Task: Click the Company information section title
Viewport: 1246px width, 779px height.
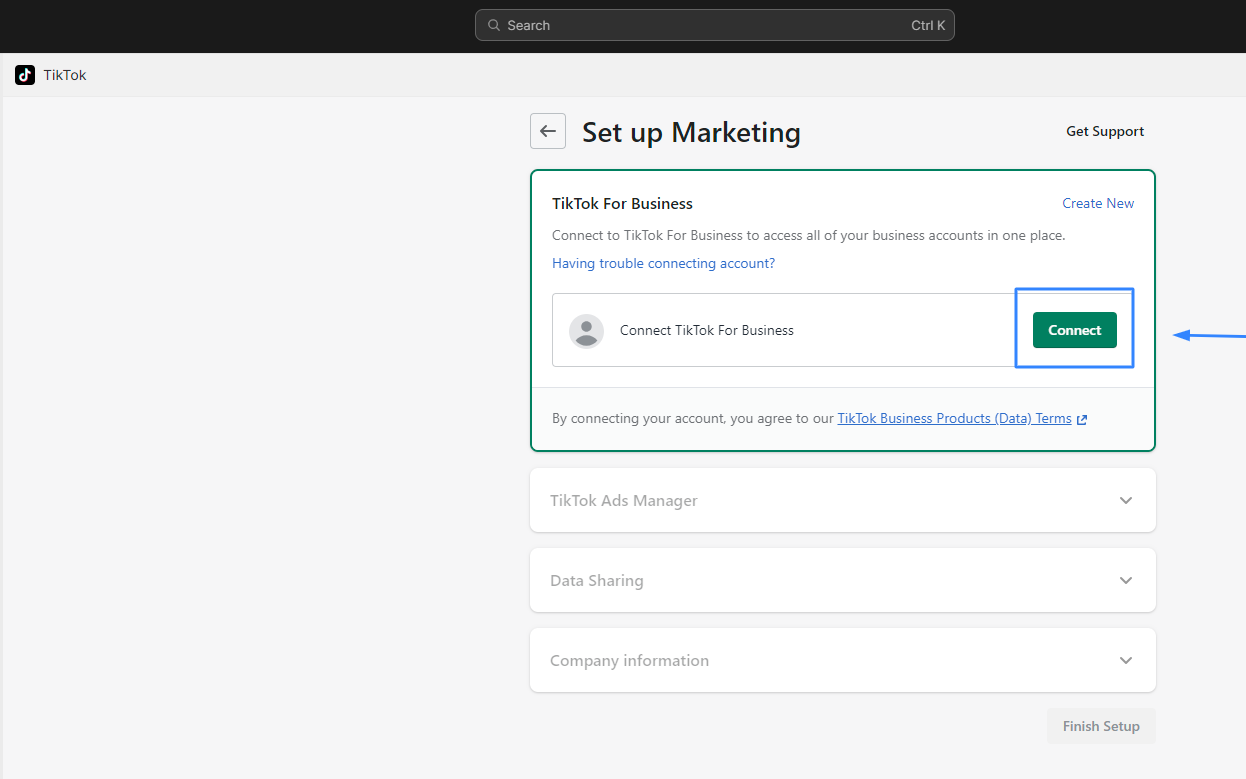Action: tap(630, 660)
